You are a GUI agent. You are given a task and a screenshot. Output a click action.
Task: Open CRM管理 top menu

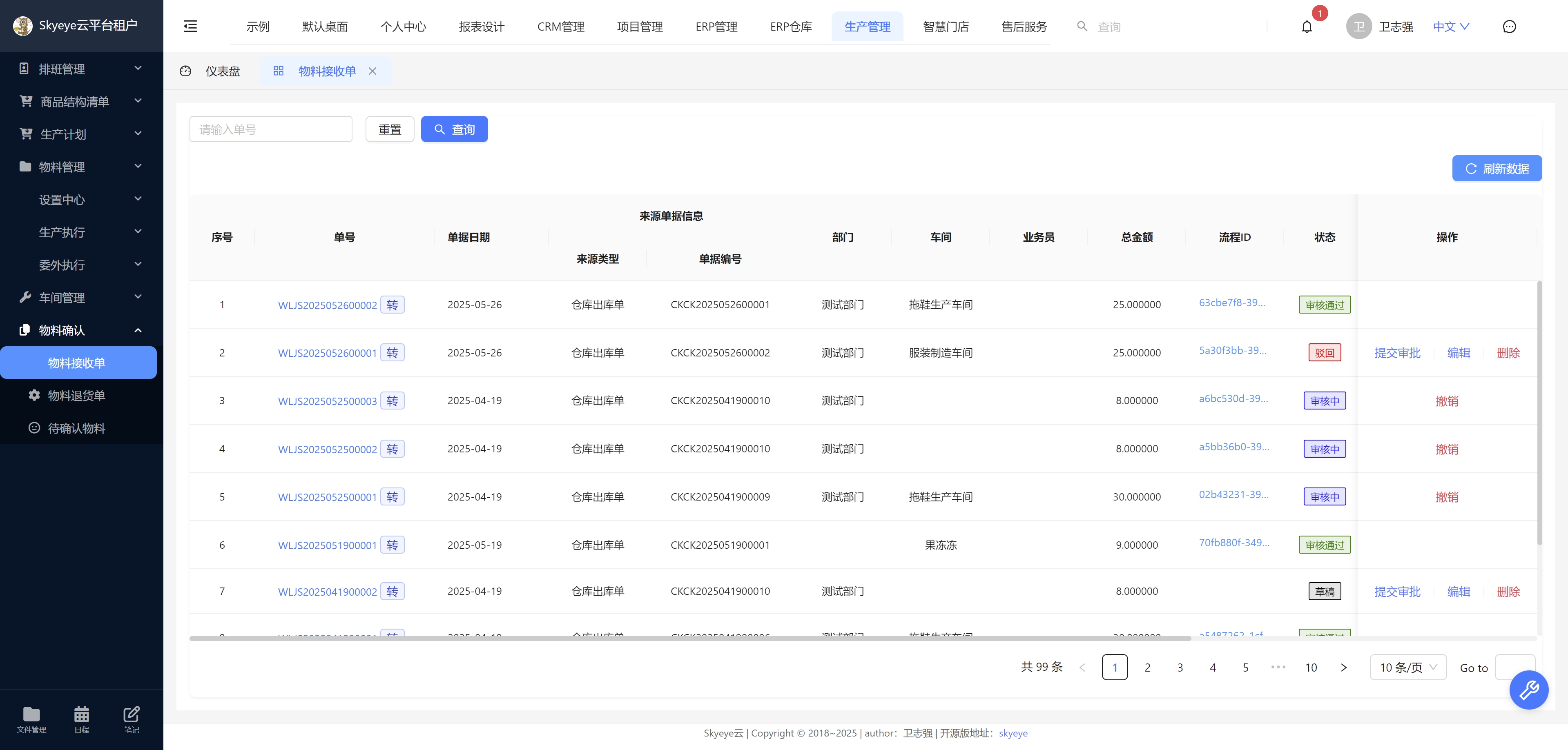pos(561,27)
